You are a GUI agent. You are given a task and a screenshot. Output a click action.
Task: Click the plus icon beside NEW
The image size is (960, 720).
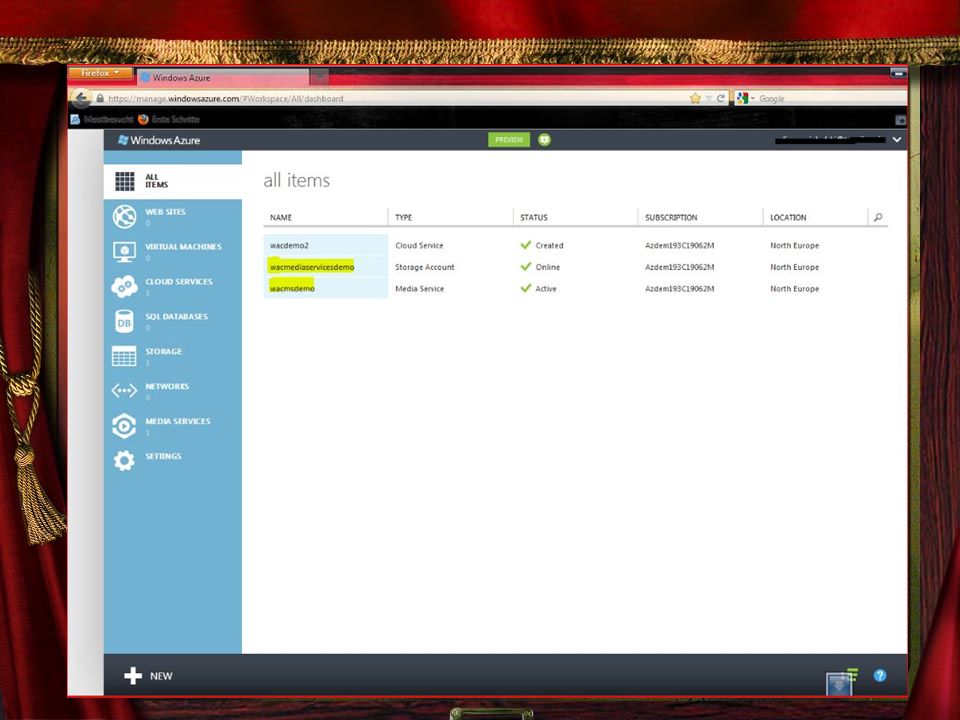coord(133,676)
